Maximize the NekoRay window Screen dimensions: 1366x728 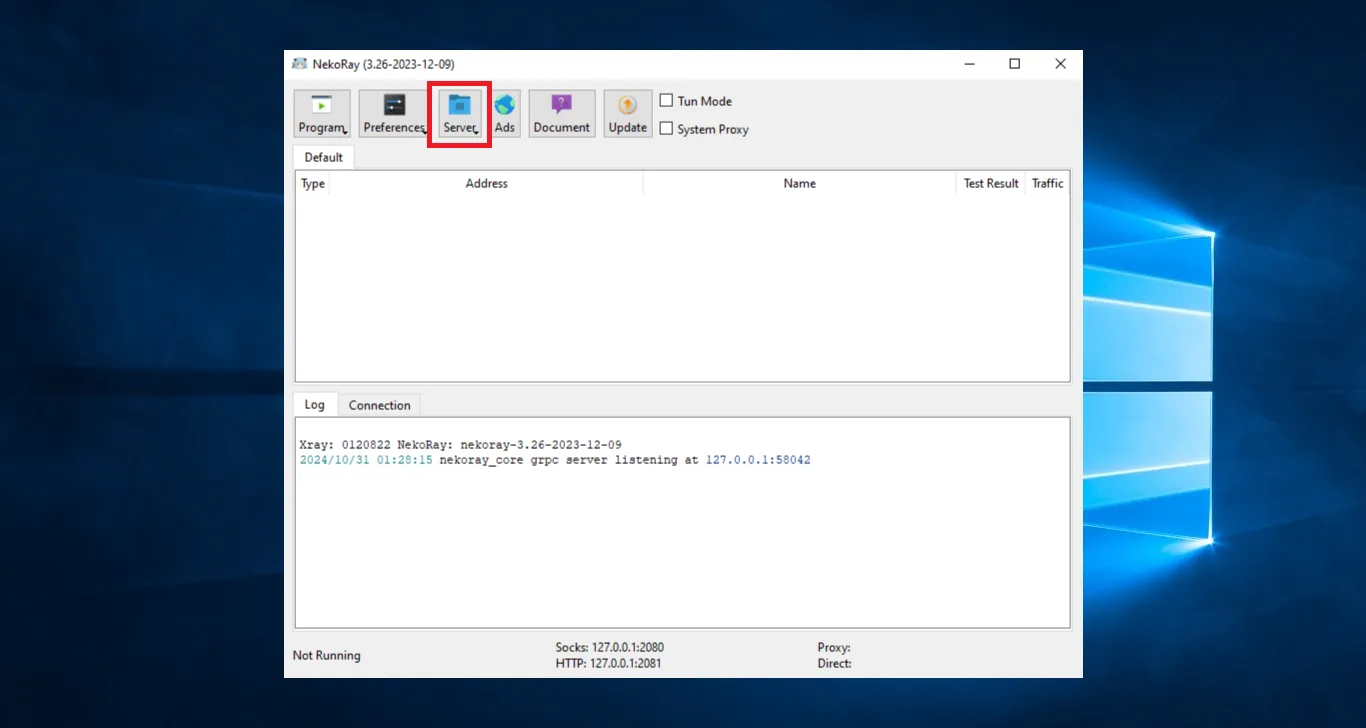1015,64
